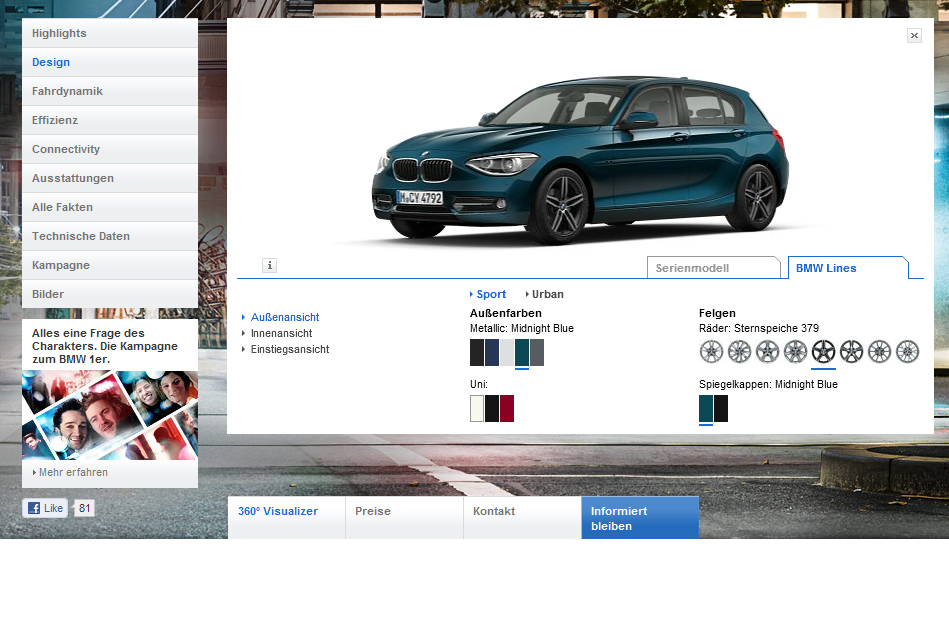This screenshot has height=633, width=949.
Task: Switch to Innenansicht view
Action: coord(281,333)
